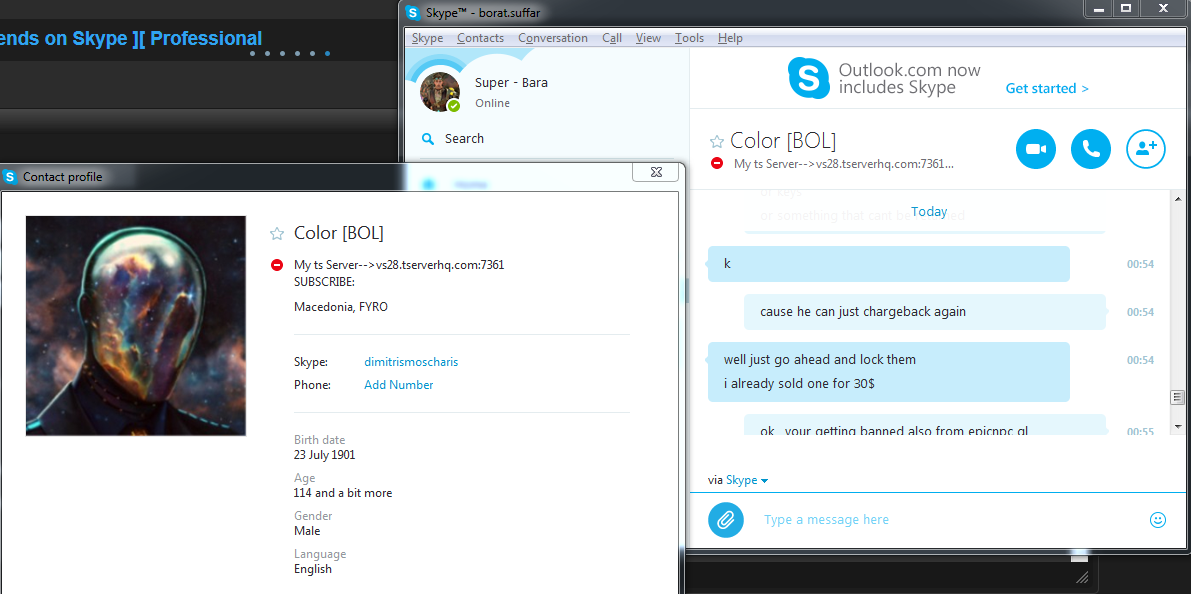Image resolution: width=1191 pixels, height=594 pixels.
Task: Minimize the Skype main window
Action: 1097,8
